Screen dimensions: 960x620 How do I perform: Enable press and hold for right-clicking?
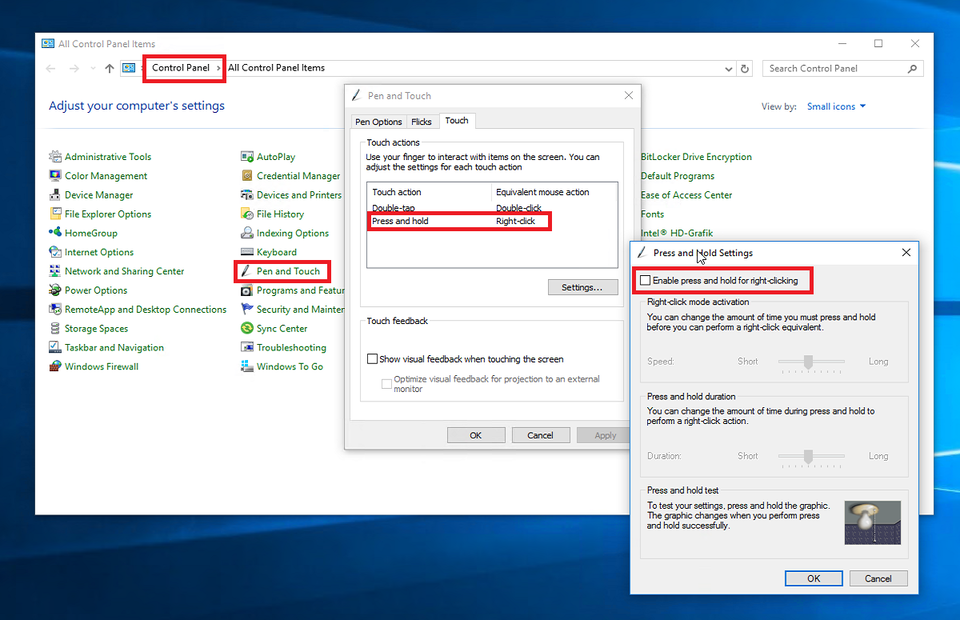(x=646, y=281)
